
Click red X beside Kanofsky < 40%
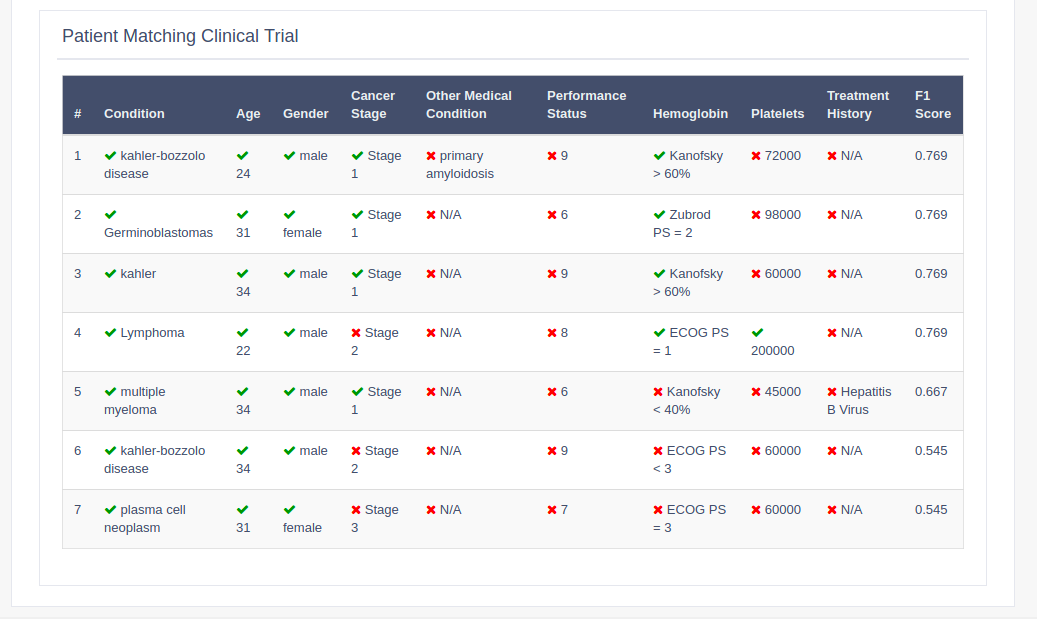658,392
